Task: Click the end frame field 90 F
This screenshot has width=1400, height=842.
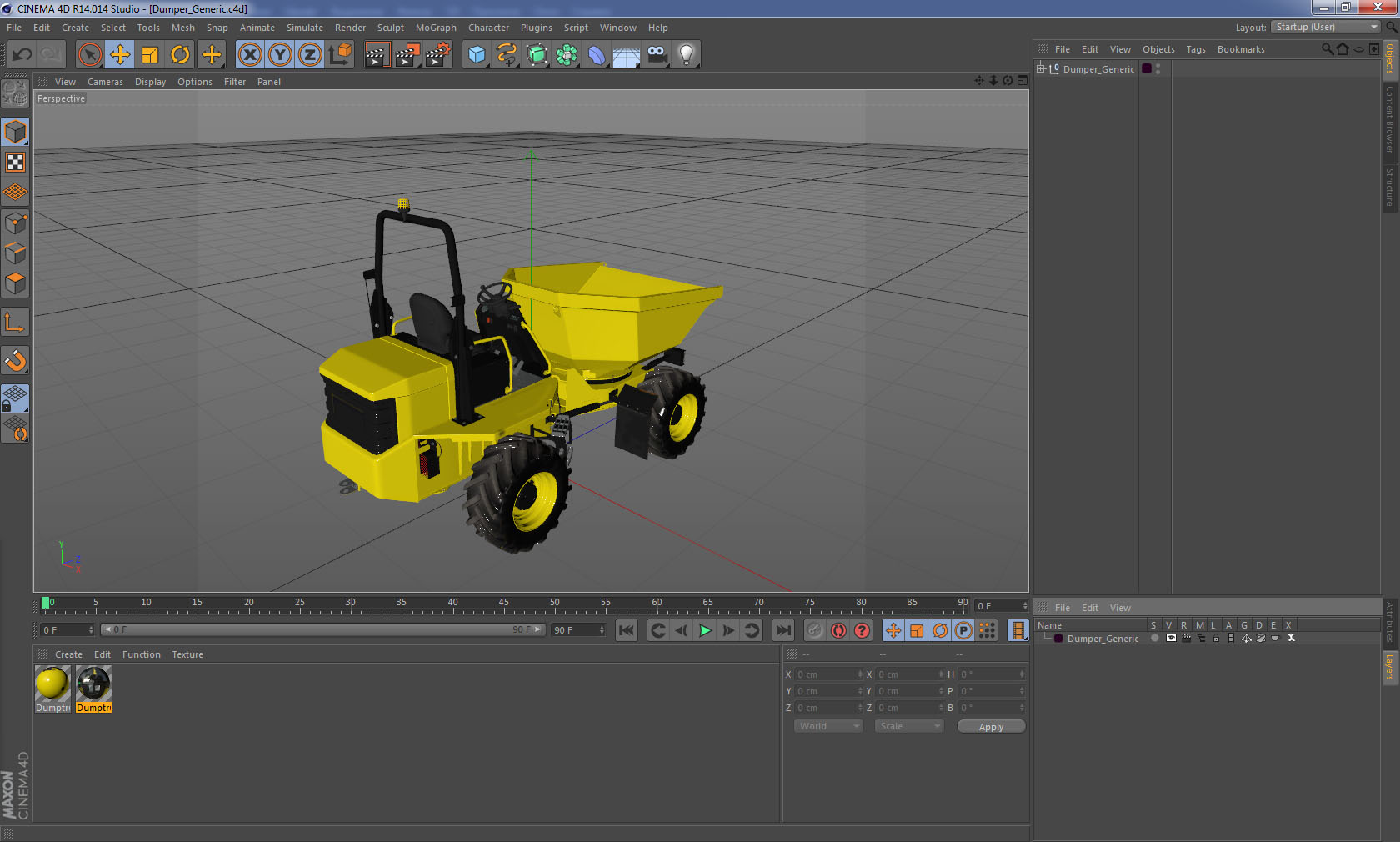Action: pos(577,629)
